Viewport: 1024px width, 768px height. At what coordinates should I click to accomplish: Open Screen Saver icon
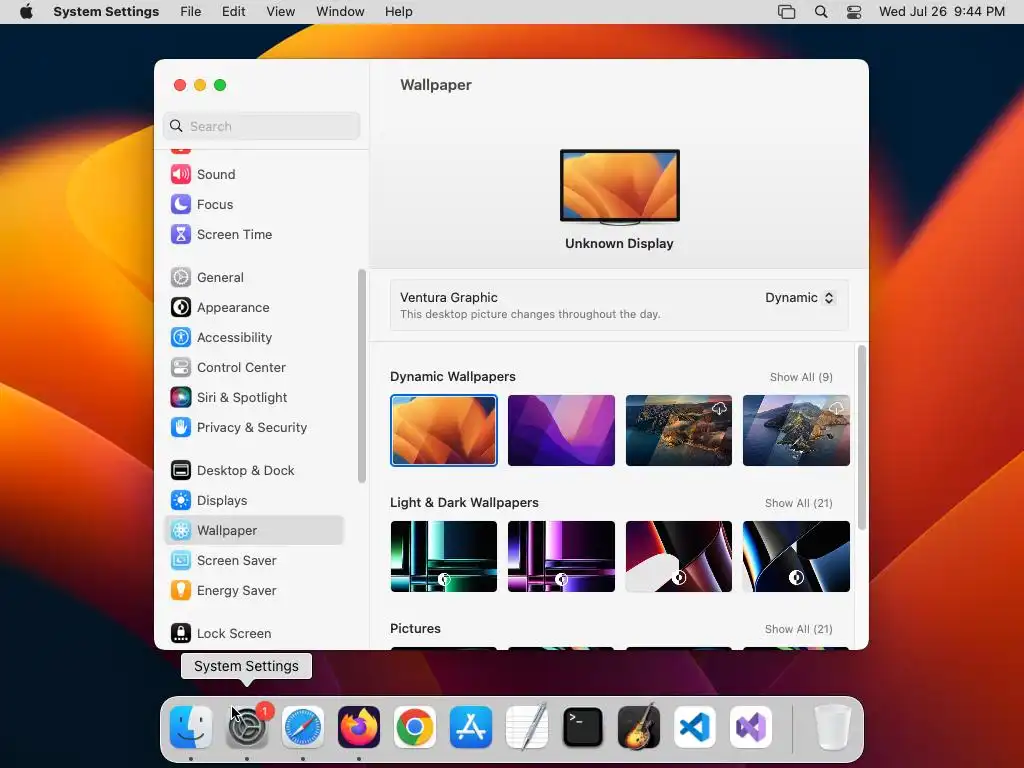coord(181,561)
